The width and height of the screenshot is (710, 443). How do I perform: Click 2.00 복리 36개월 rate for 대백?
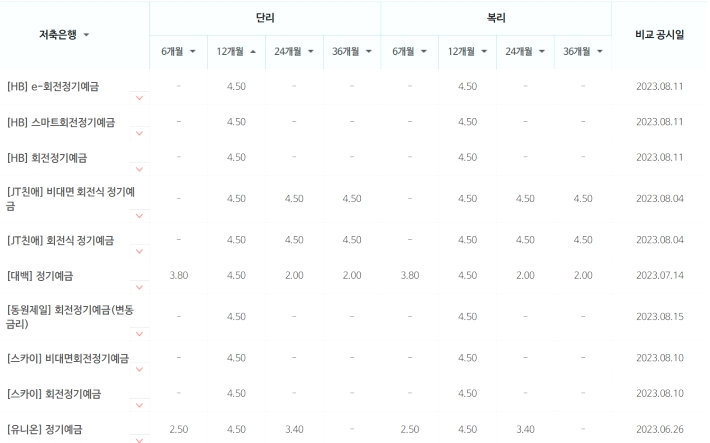583,275
